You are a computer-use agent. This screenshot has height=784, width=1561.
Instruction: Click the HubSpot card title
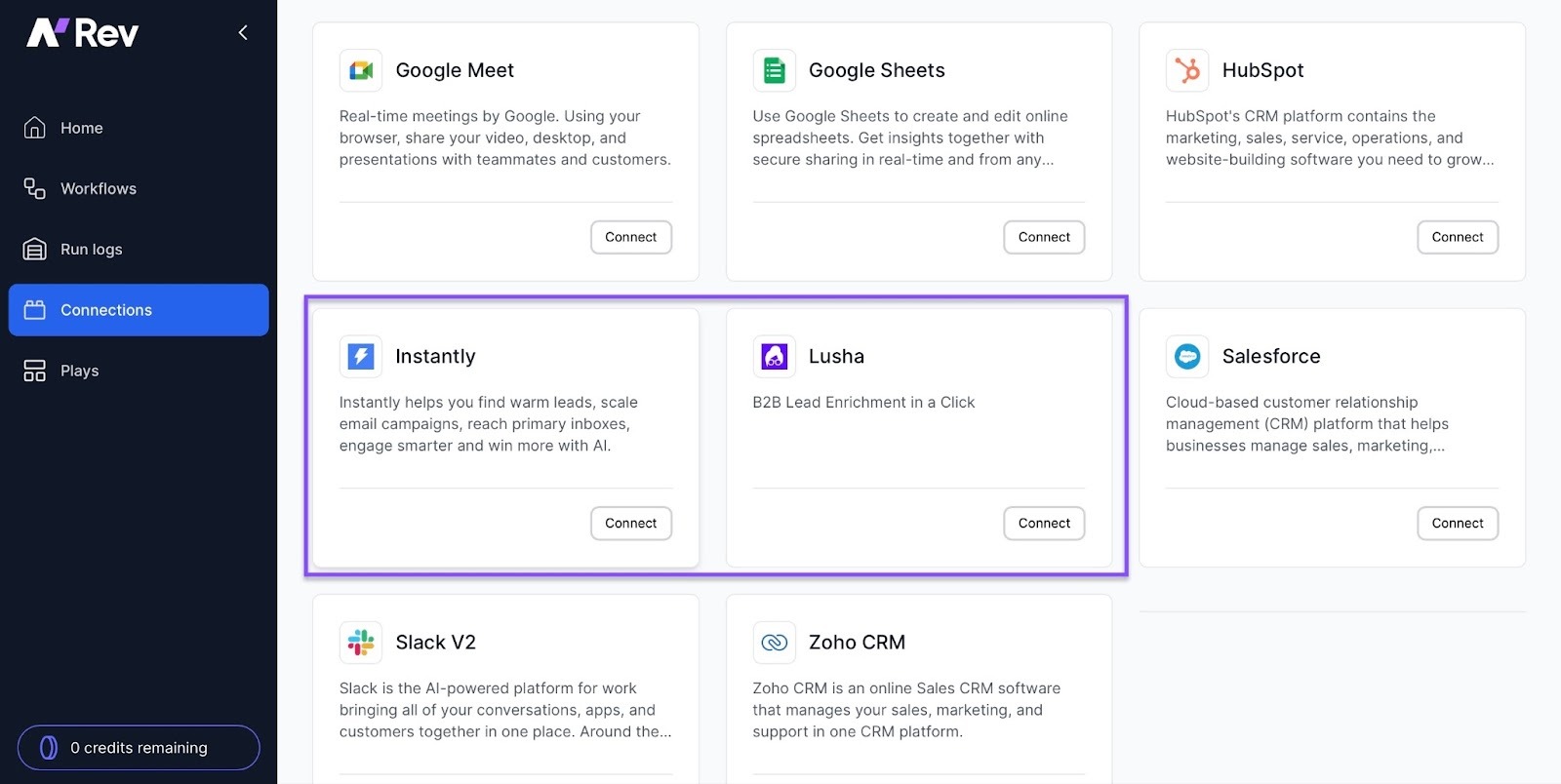tap(1263, 70)
